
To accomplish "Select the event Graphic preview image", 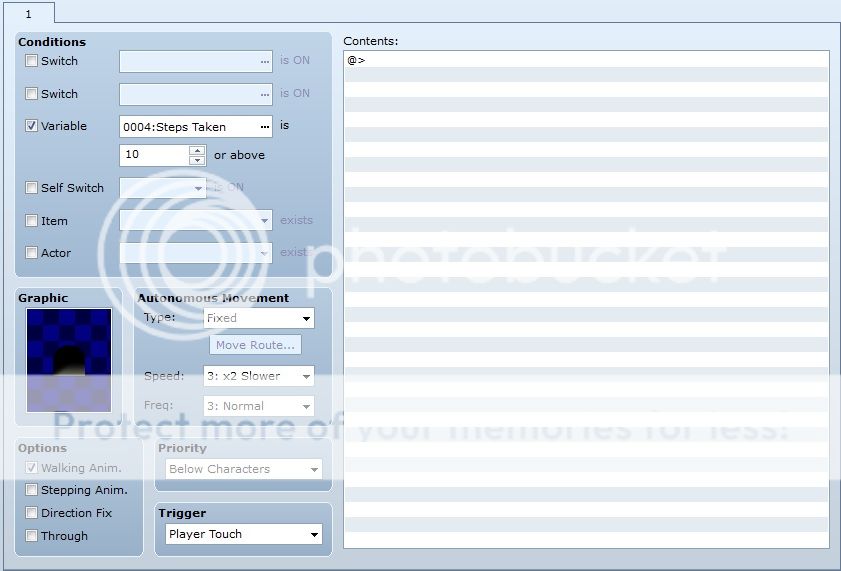I will (69, 360).
